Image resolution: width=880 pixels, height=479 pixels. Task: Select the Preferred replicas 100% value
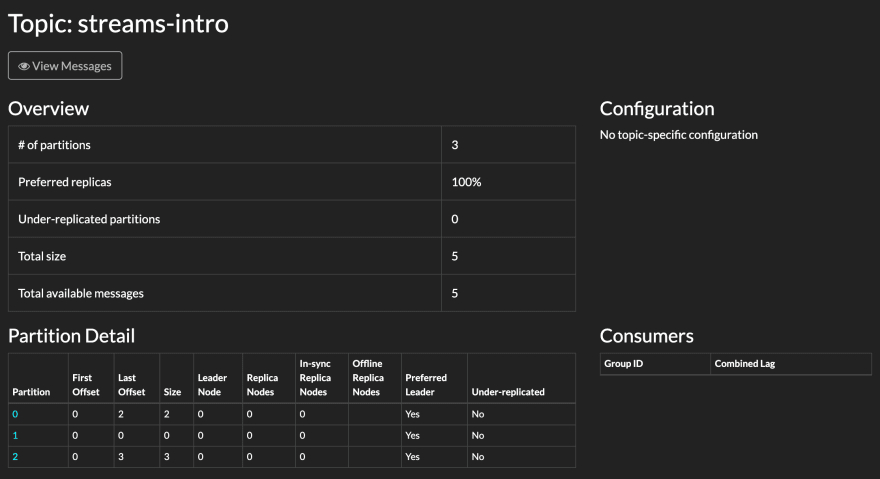click(466, 183)
